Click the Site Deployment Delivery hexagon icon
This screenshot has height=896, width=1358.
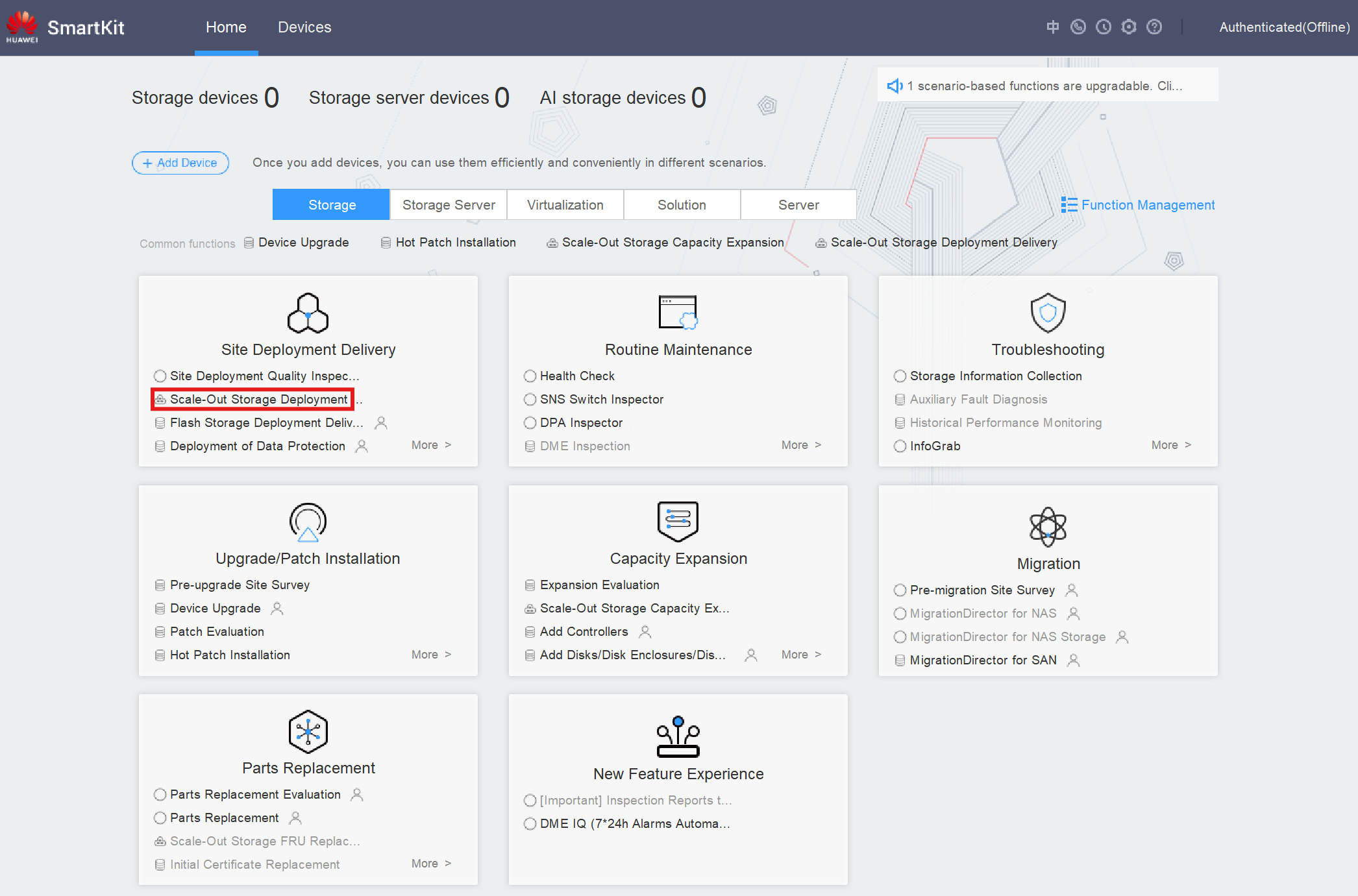click(308, 313)
